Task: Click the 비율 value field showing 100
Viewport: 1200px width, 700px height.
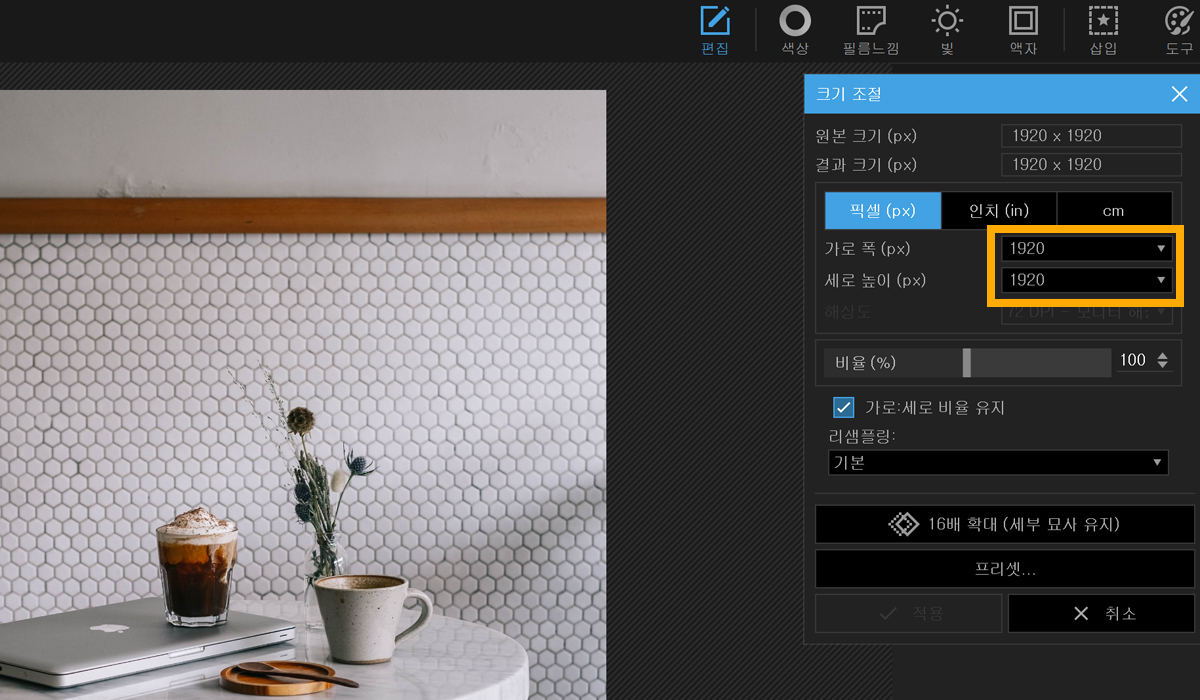Action: coord(1133,361)
